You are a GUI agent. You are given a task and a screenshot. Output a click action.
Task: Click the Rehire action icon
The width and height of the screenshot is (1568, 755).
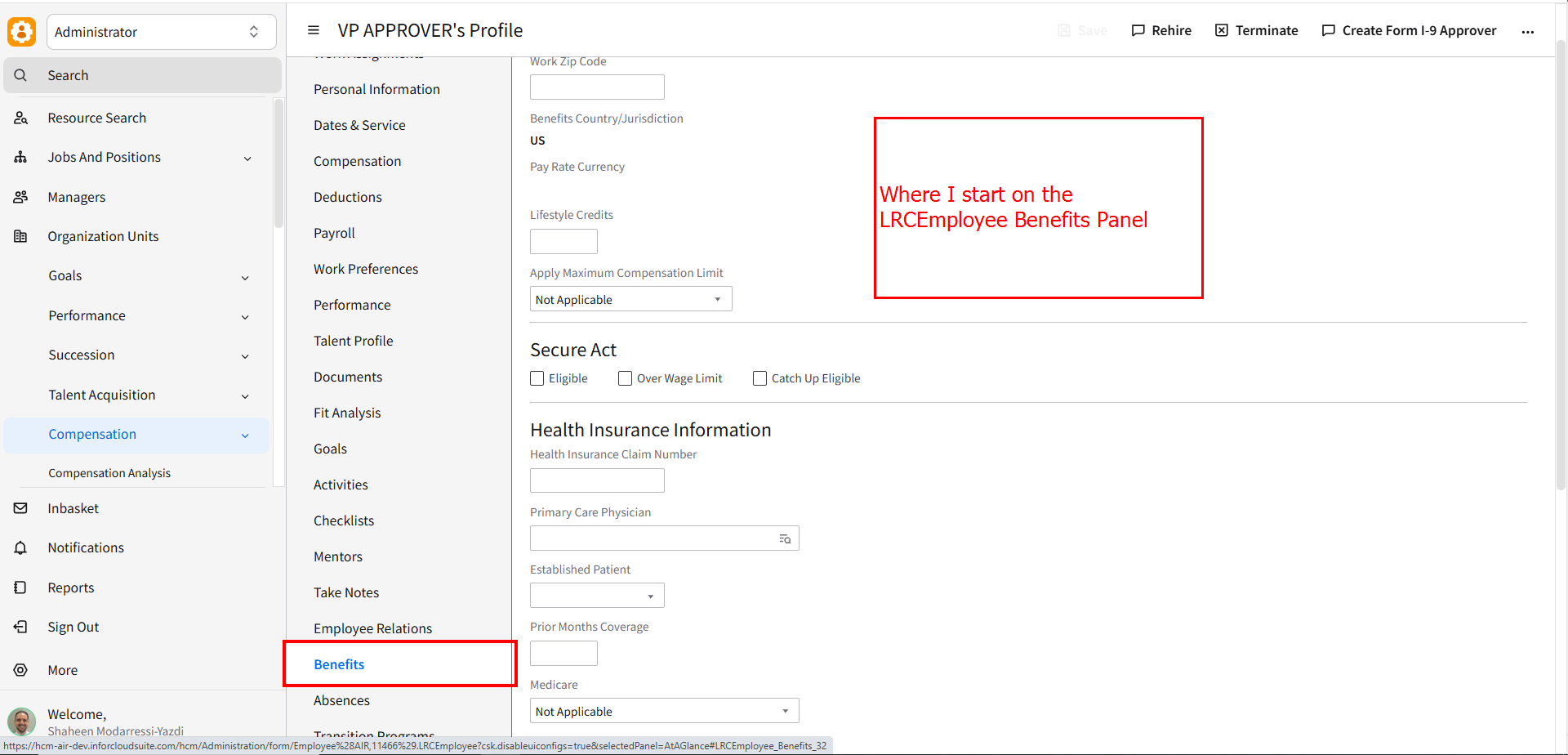[1138, 30]
